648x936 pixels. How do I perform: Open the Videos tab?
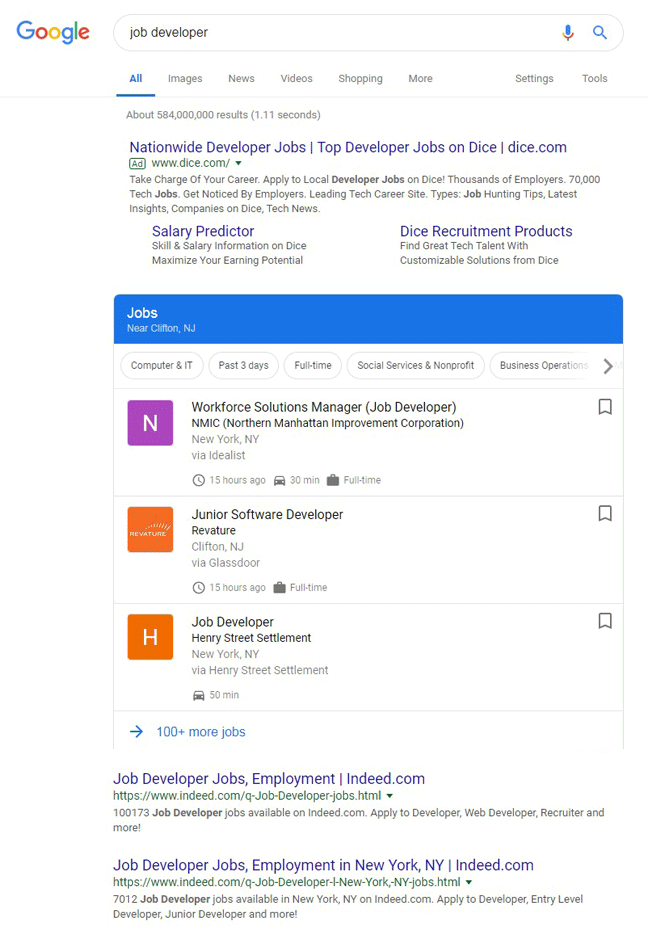click(x=297, y=78)
